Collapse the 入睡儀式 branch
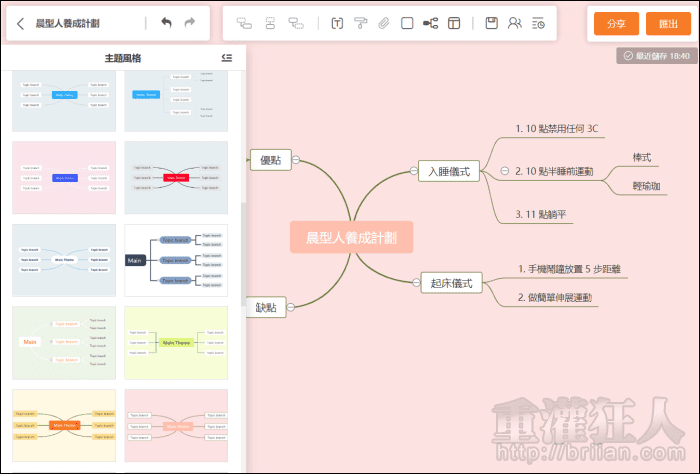This screenshot has width=700, height=474. 413,171
